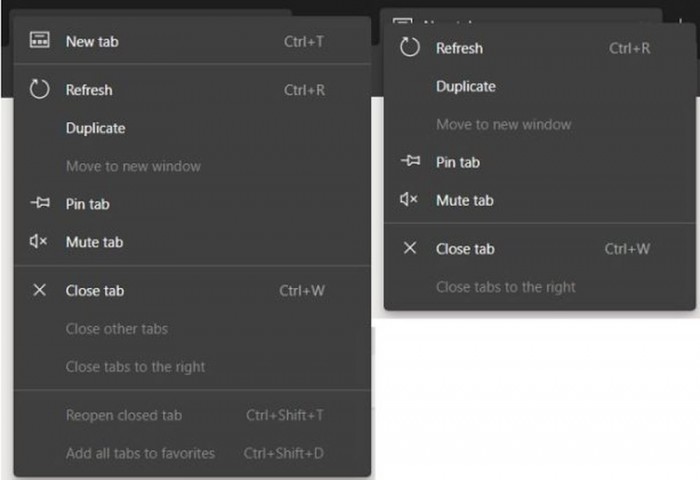
Task: Click the New tab icon in the context menu
Action: click(x=40, y=41)
